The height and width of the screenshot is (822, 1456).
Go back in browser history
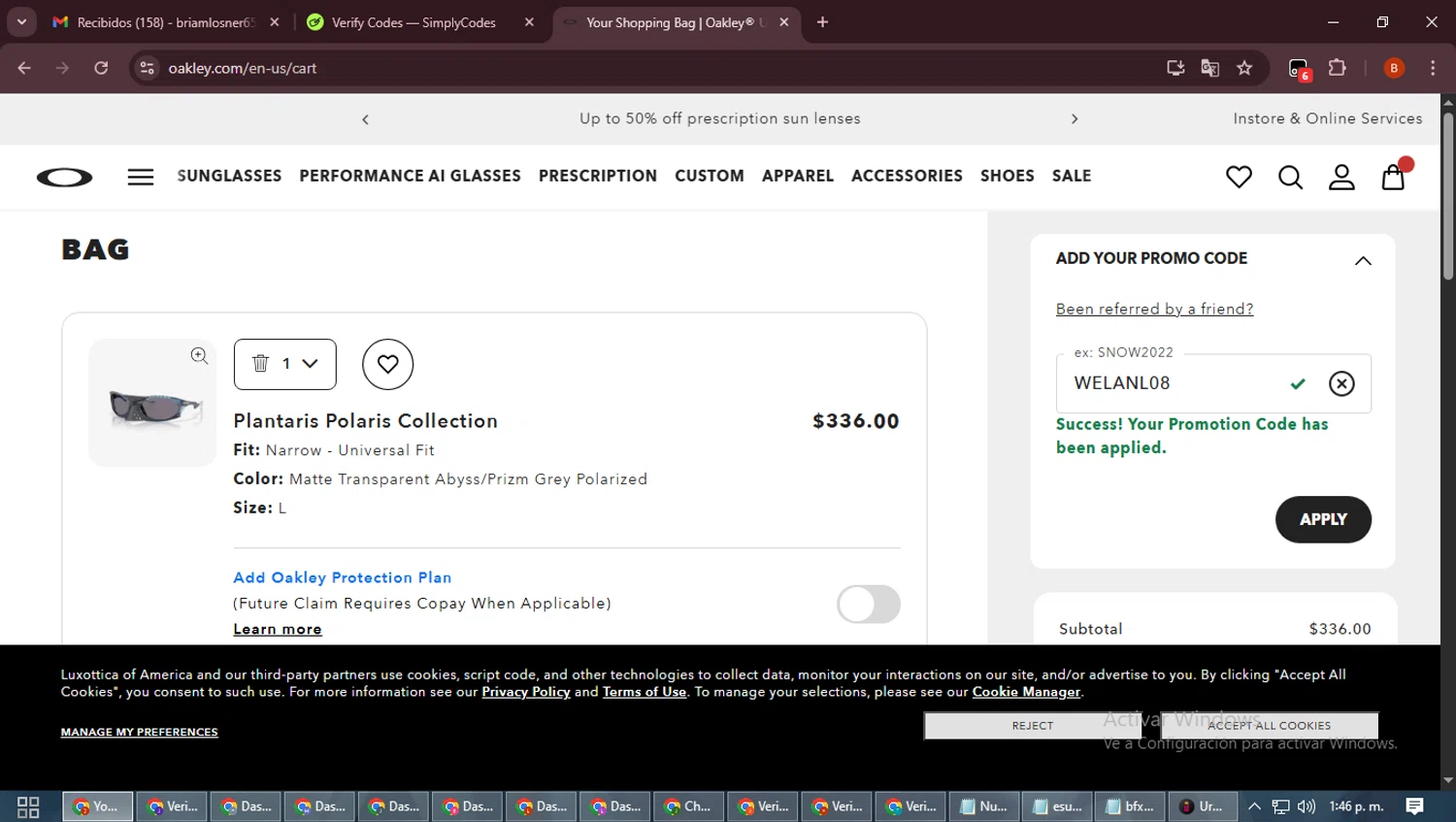[24, 68]
